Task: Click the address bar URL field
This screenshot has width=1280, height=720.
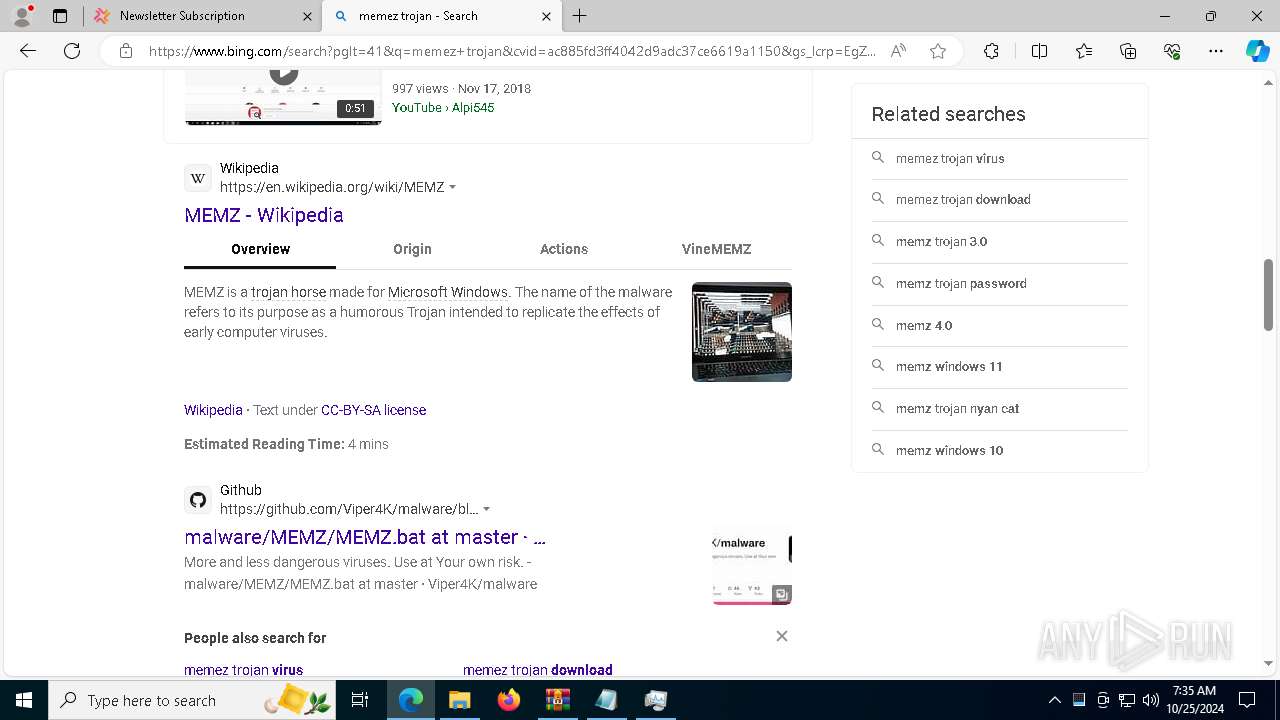Action: click(x=512, y=51)
